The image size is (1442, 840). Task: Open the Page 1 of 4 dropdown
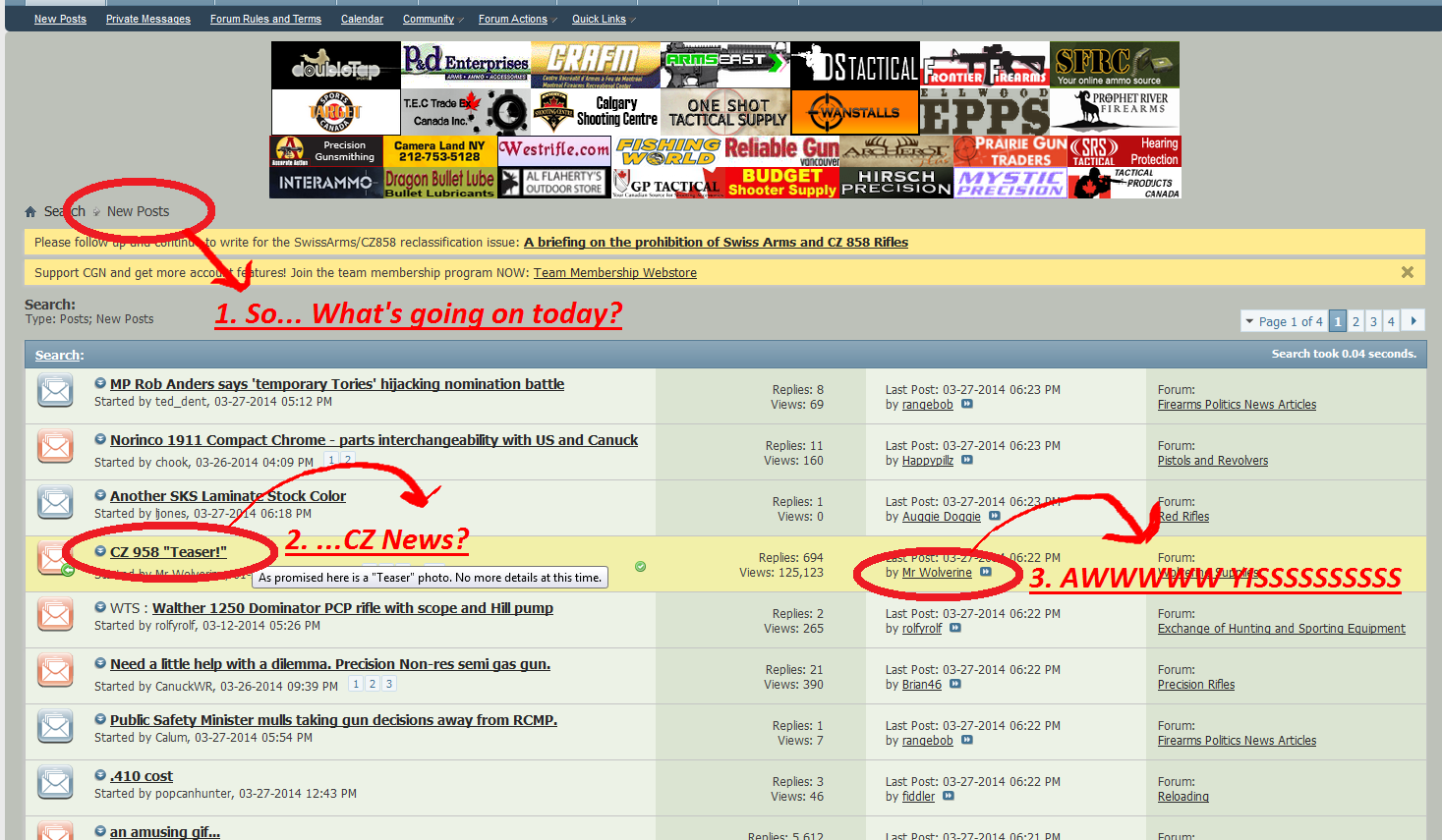[1283, 321]
